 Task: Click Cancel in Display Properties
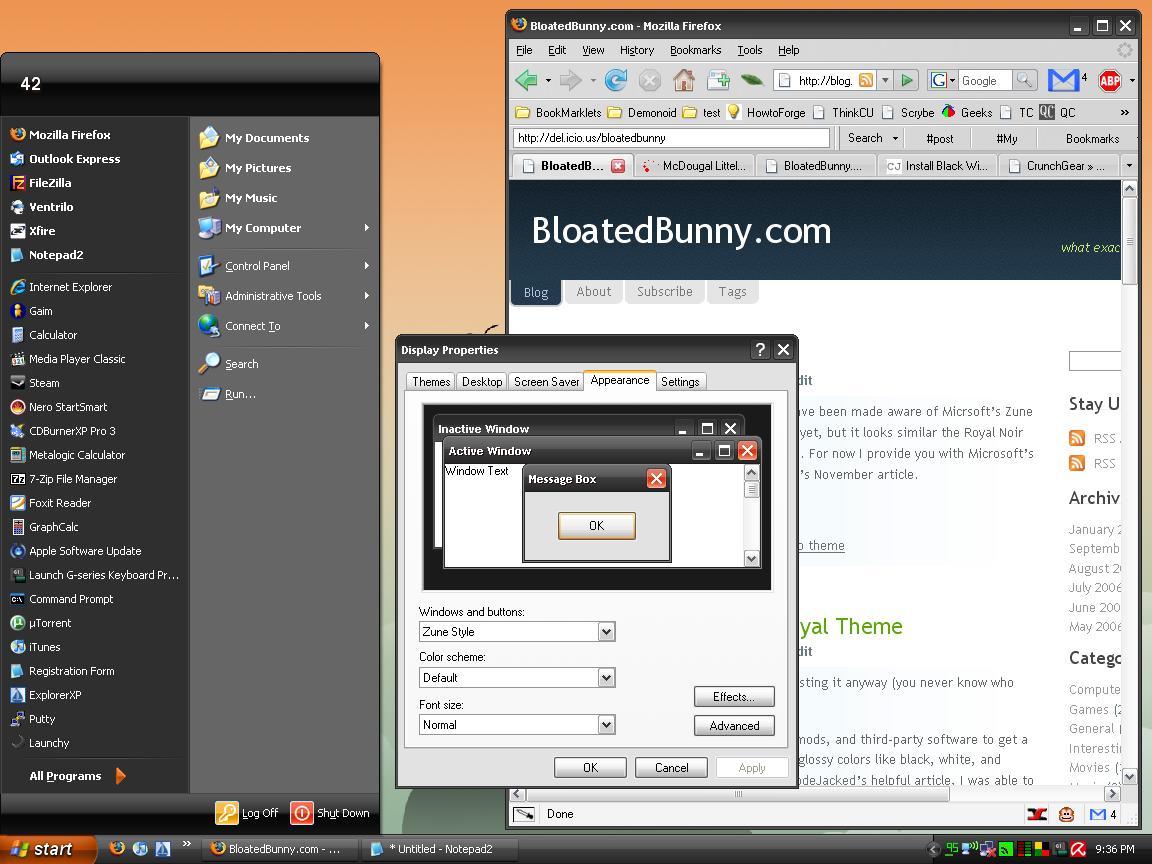672,768
